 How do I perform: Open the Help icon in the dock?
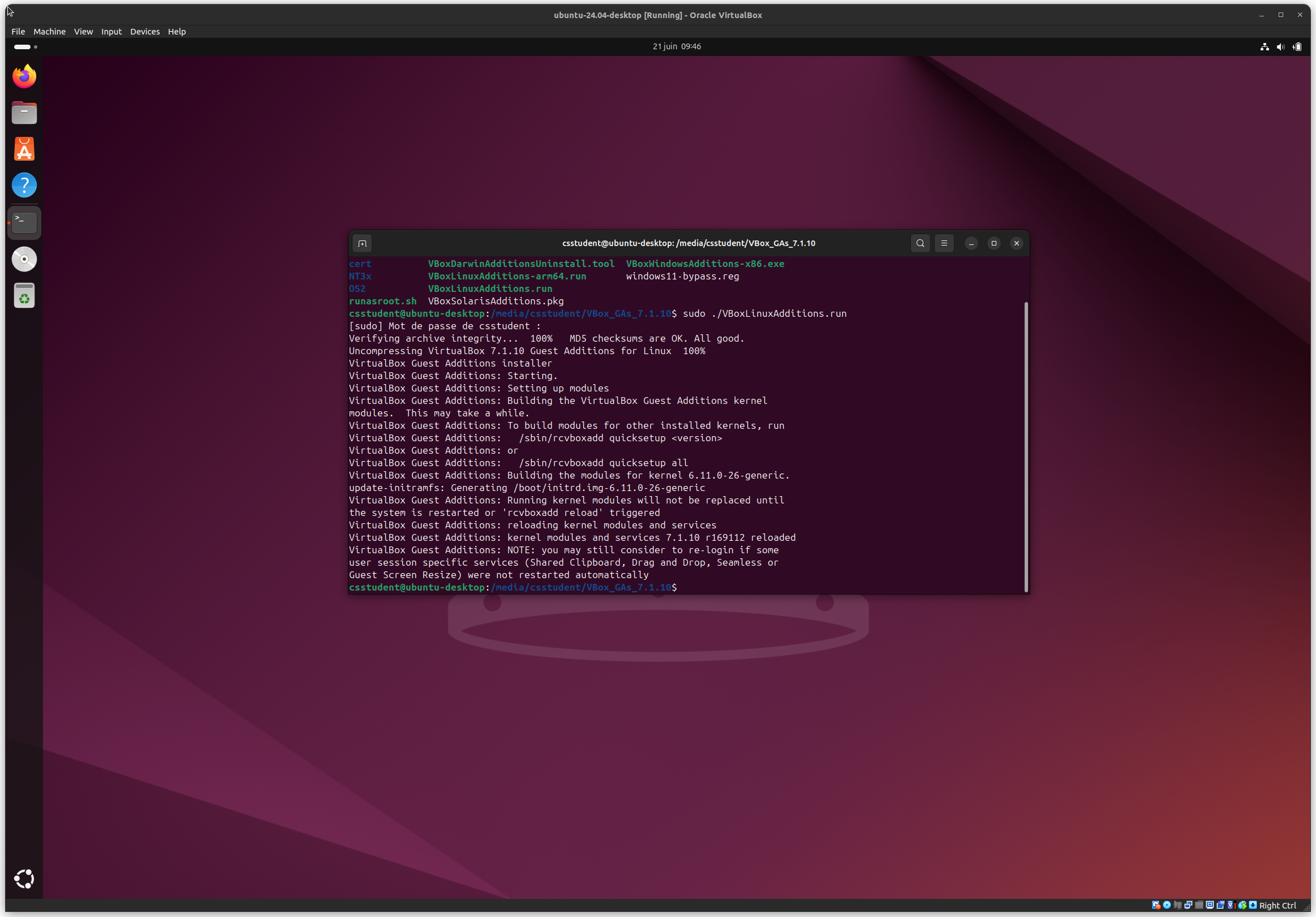24,185
